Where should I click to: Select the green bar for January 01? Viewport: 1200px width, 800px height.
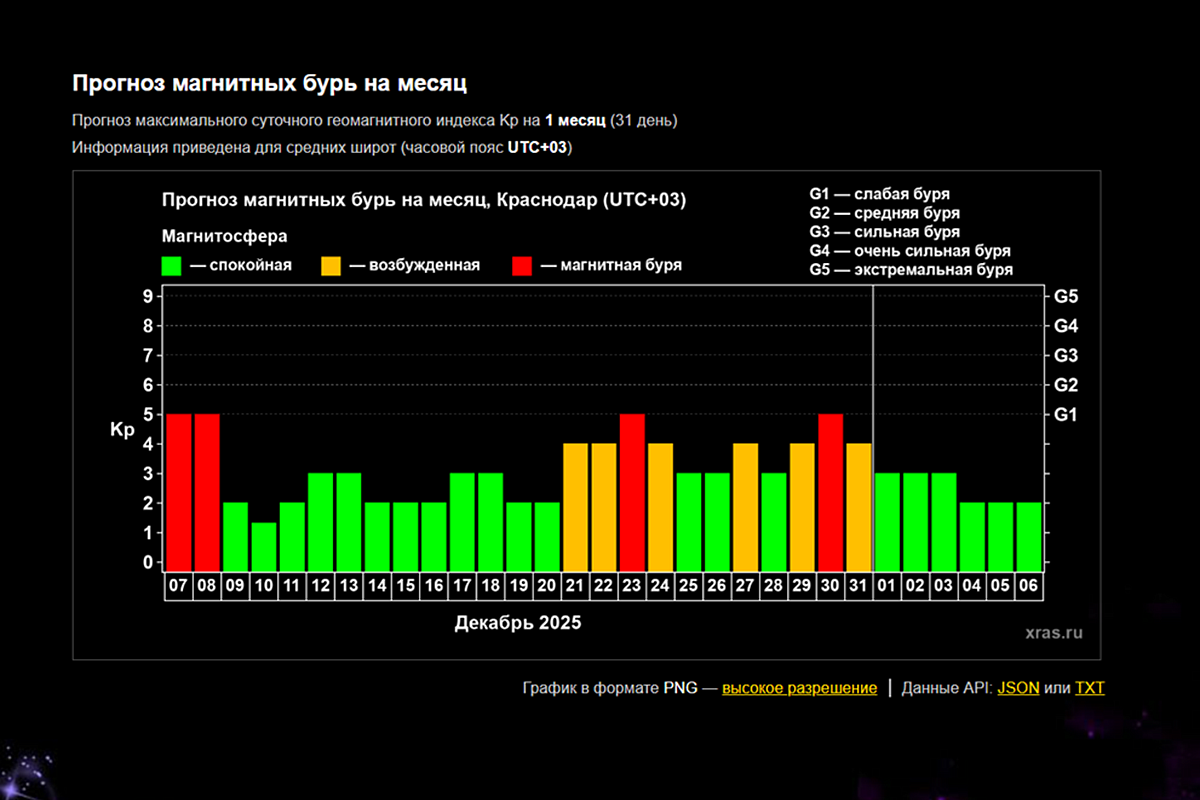[888, 522]
